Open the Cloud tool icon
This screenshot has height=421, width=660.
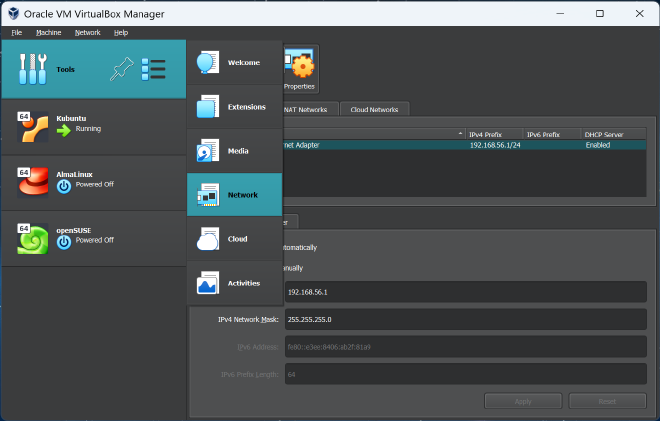[x=208, y=239]
